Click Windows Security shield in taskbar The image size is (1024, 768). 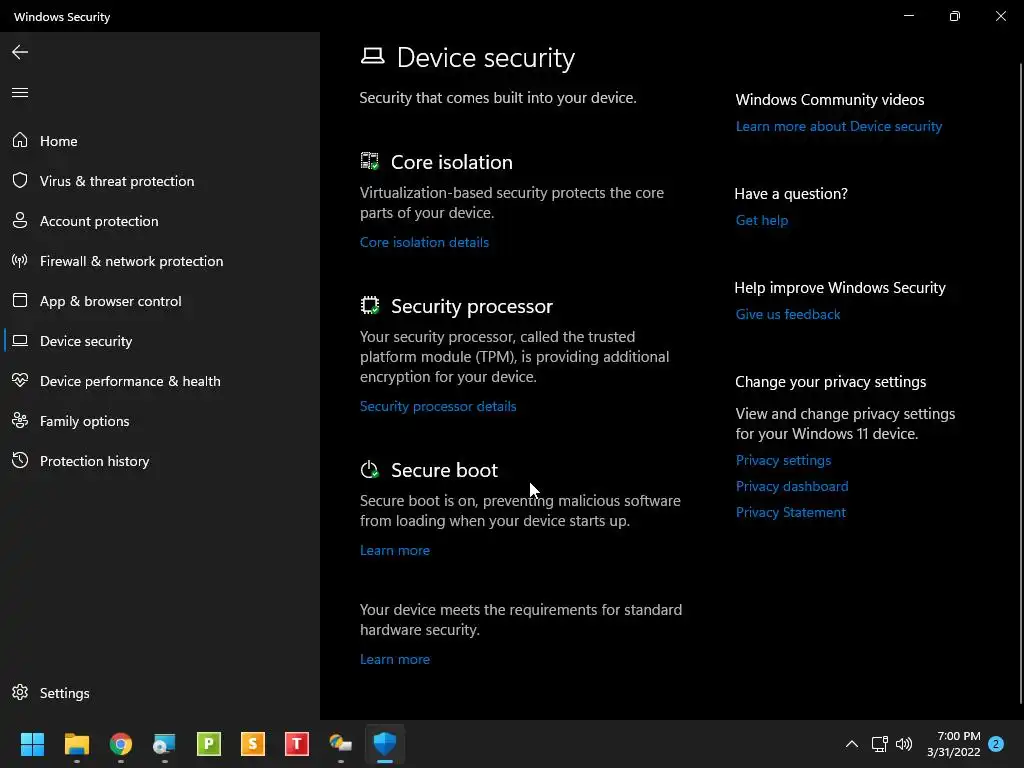pyautogui.click(x=385, y=743)
